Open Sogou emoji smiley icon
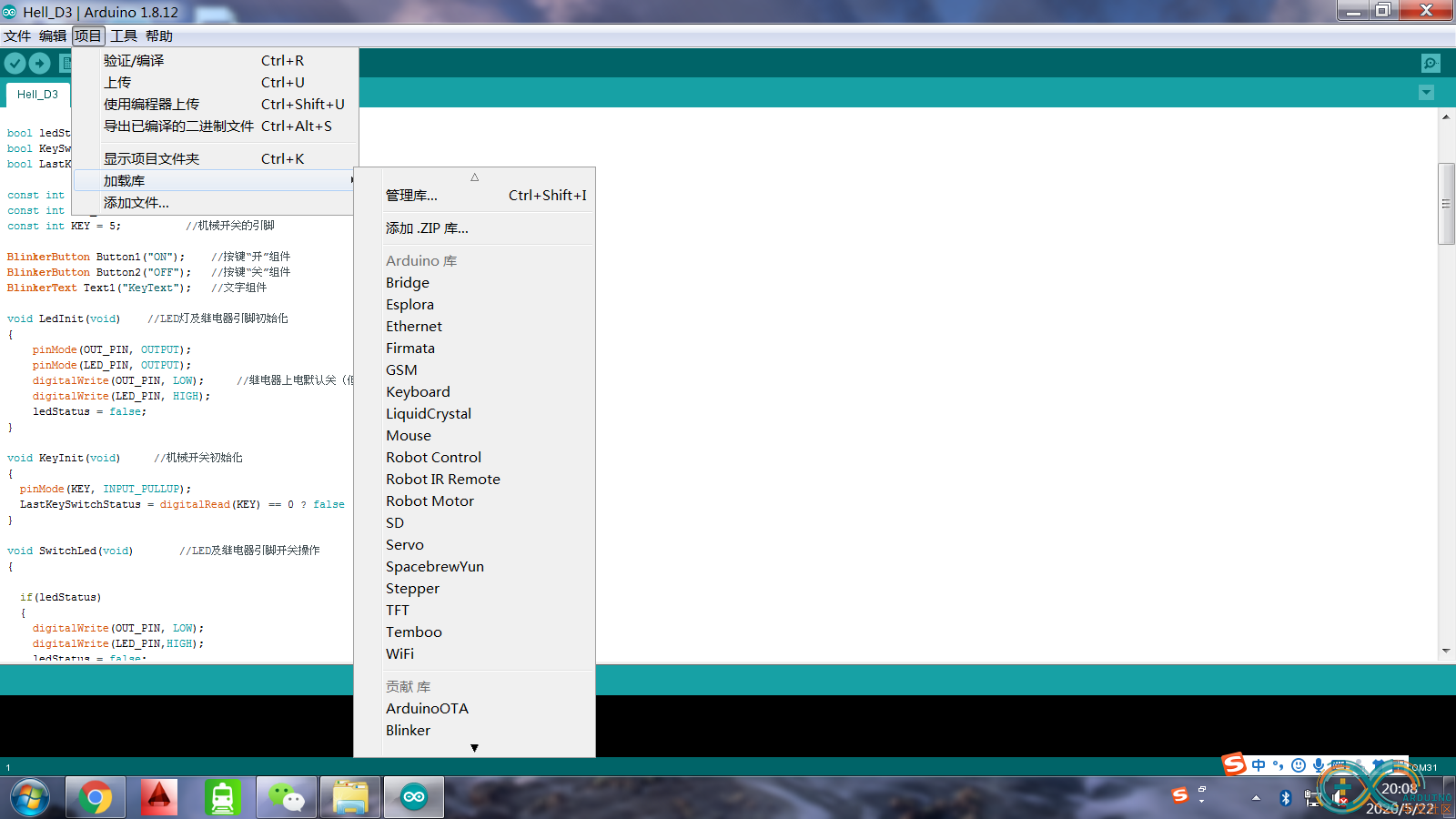The image size is (1456, 819). (x=1299, y=765)
